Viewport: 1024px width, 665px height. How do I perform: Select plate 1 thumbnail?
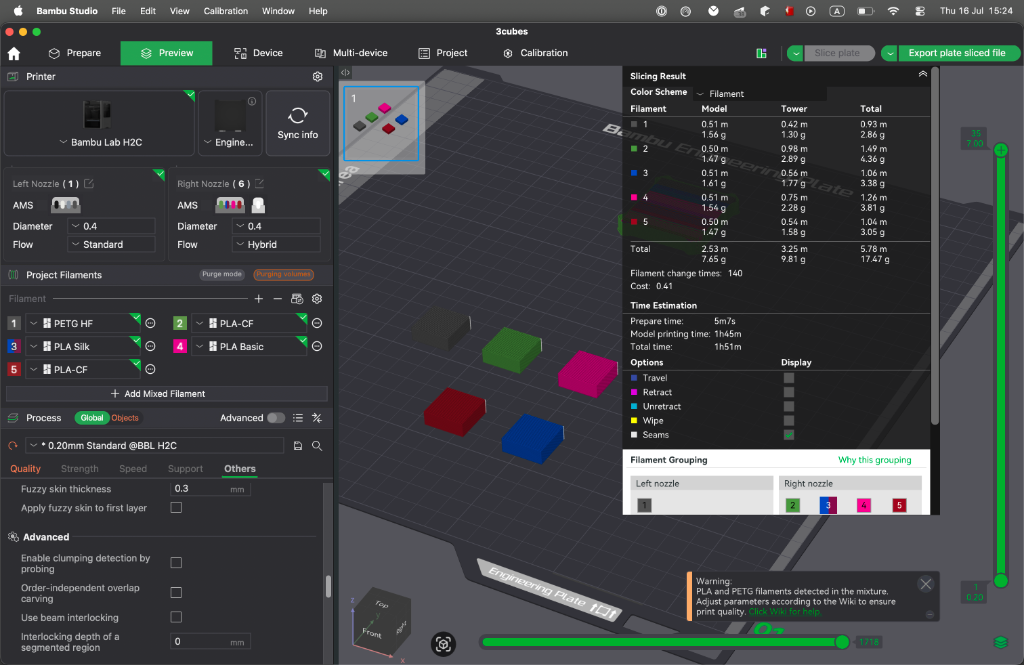pyautogui.click(x=381, y=123)
